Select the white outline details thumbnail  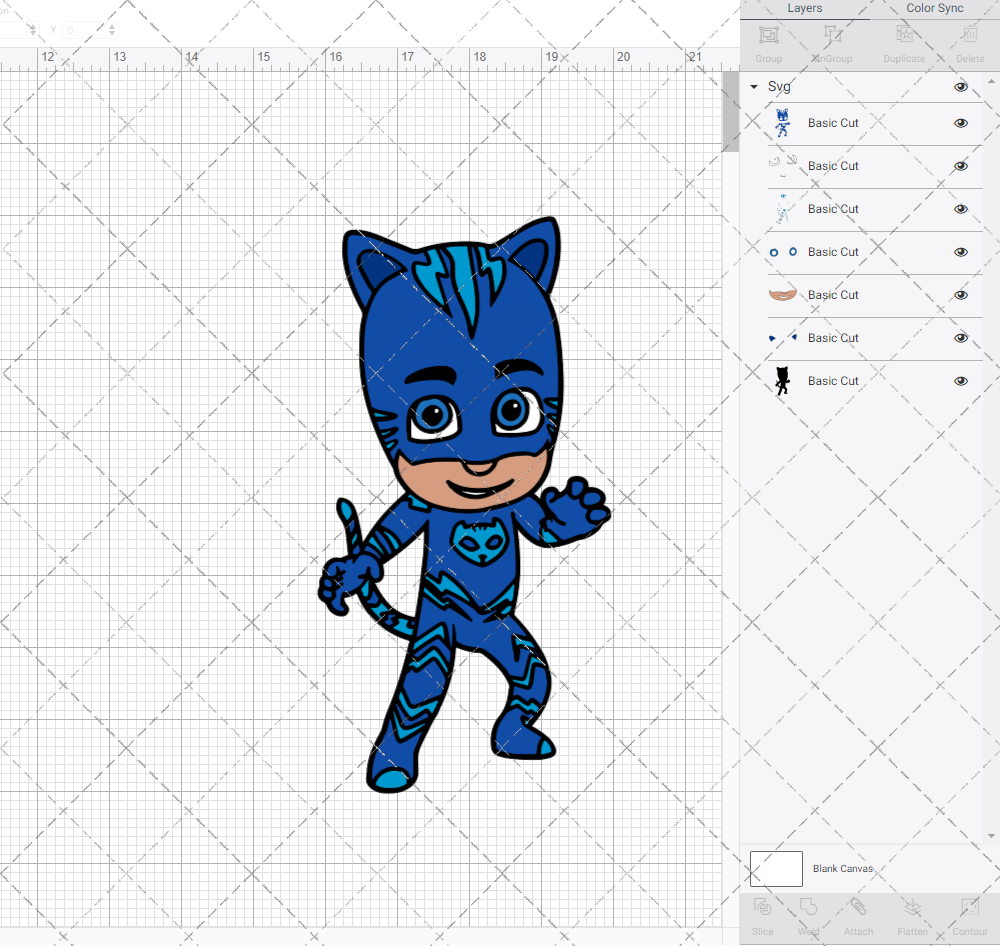coord(783,165)
